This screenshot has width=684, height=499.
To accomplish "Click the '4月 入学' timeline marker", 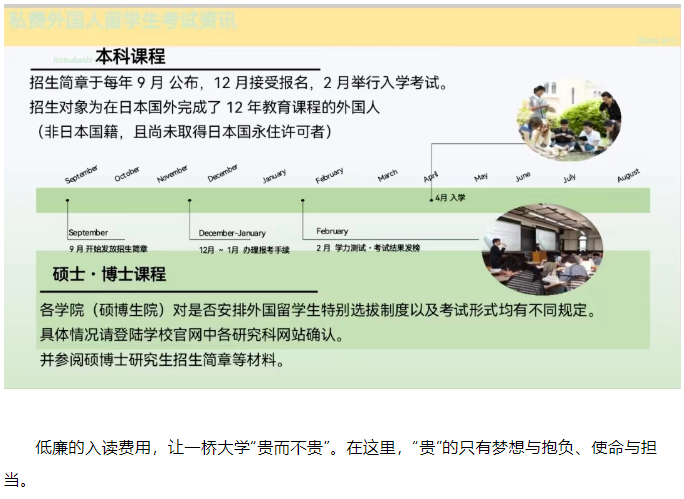I will 450,198.
